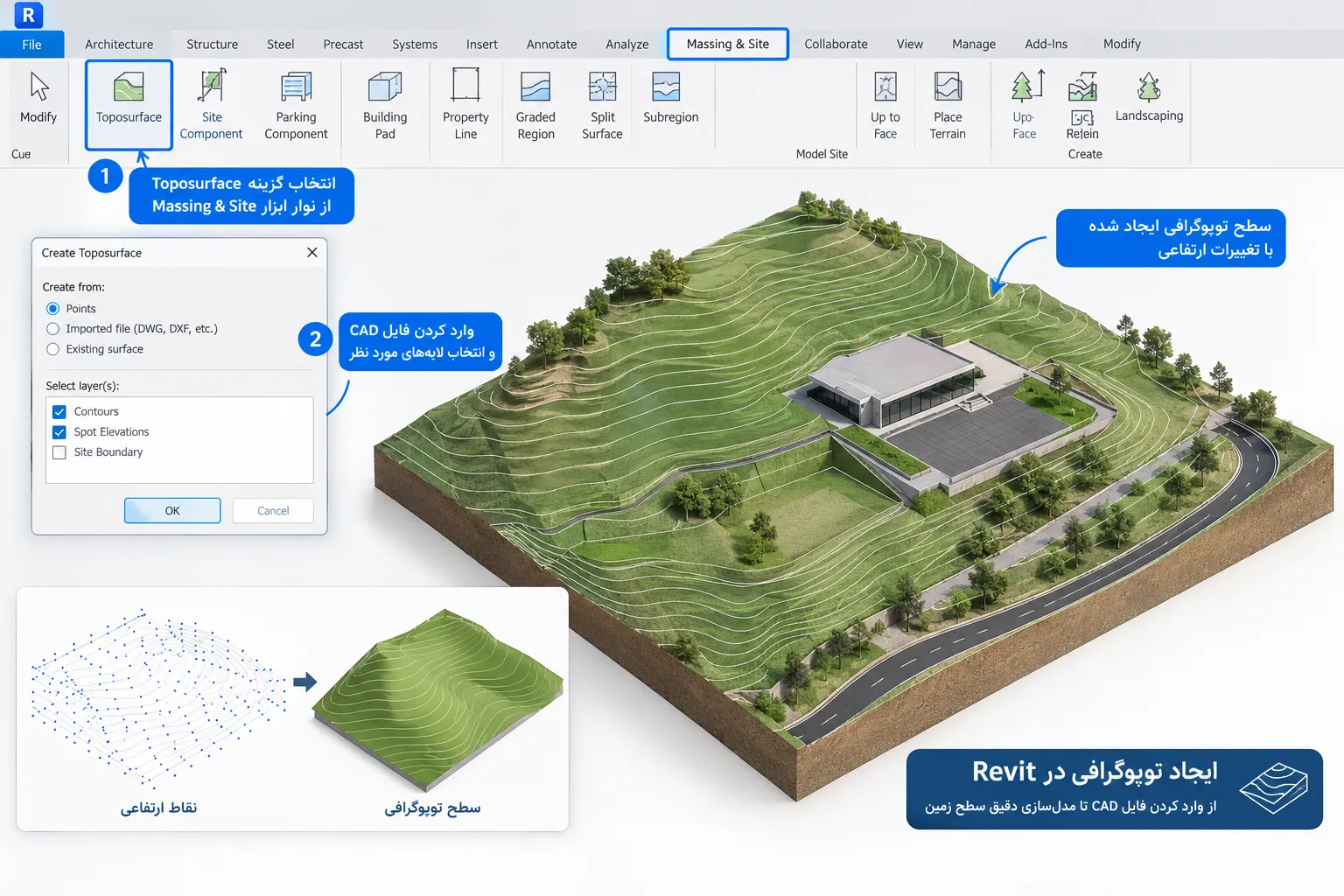The image size is (1344, 896).
Task: Activate the Building Pad tool
Action: (x=385, y=105)
